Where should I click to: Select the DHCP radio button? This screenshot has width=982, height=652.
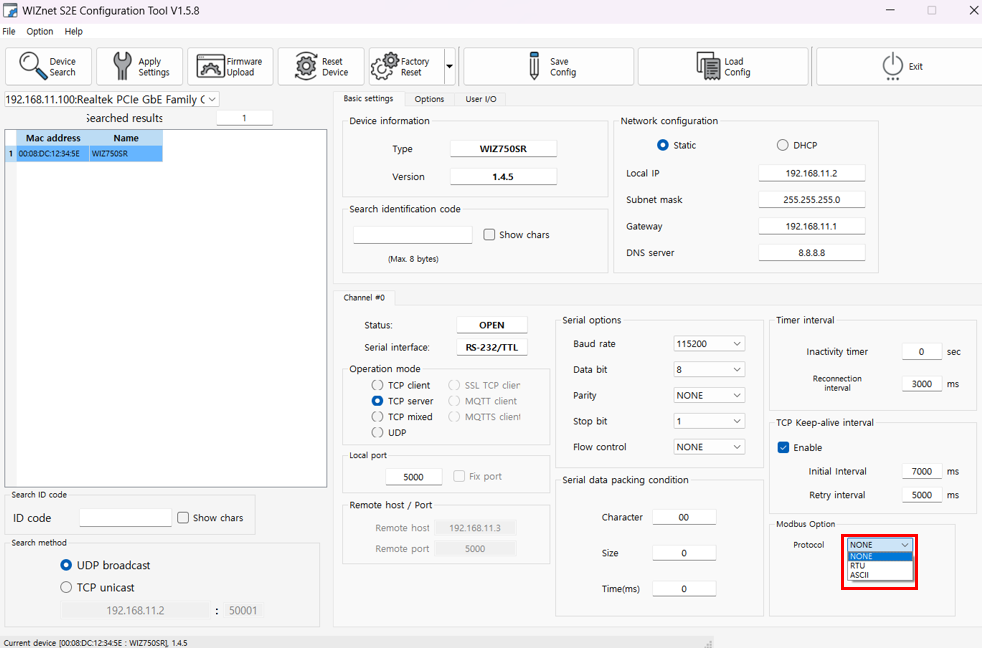pos(782,145)
